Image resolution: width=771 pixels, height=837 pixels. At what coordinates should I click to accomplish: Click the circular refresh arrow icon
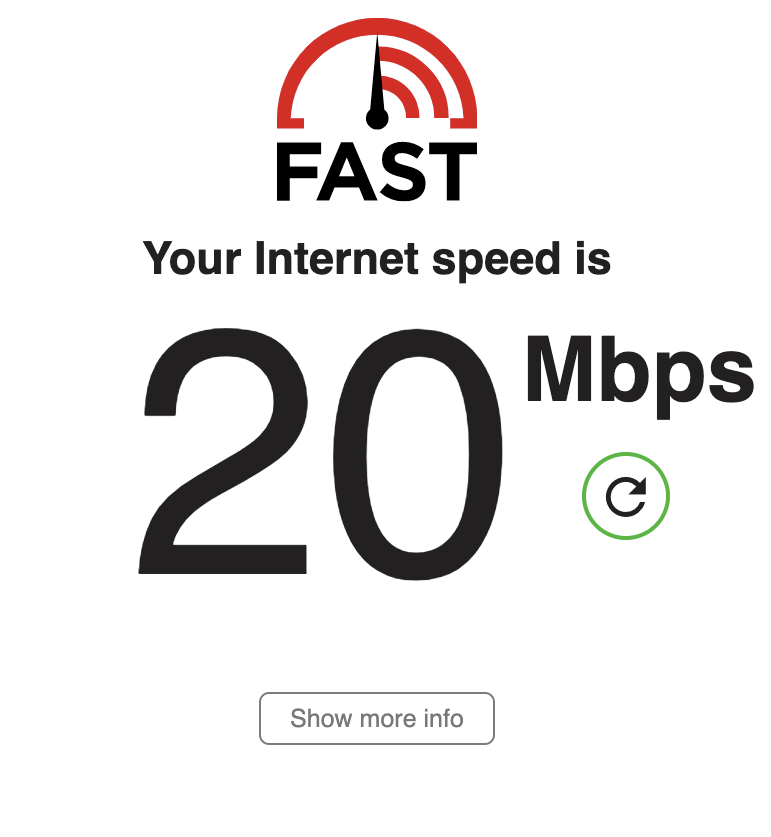[626, 496]
